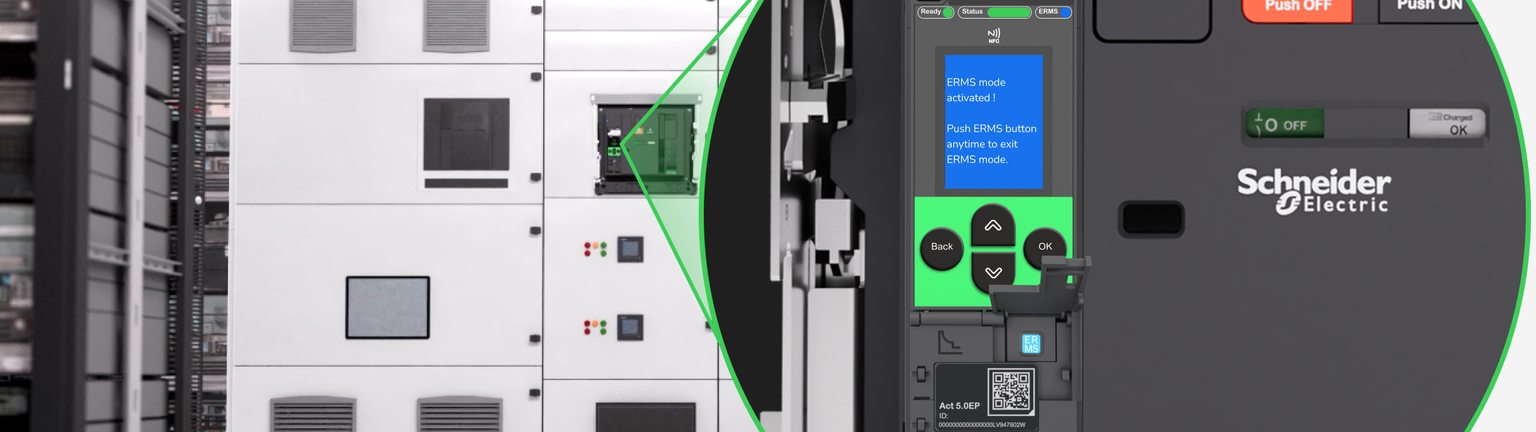Push the blue ERMS button

[1031, 344]
